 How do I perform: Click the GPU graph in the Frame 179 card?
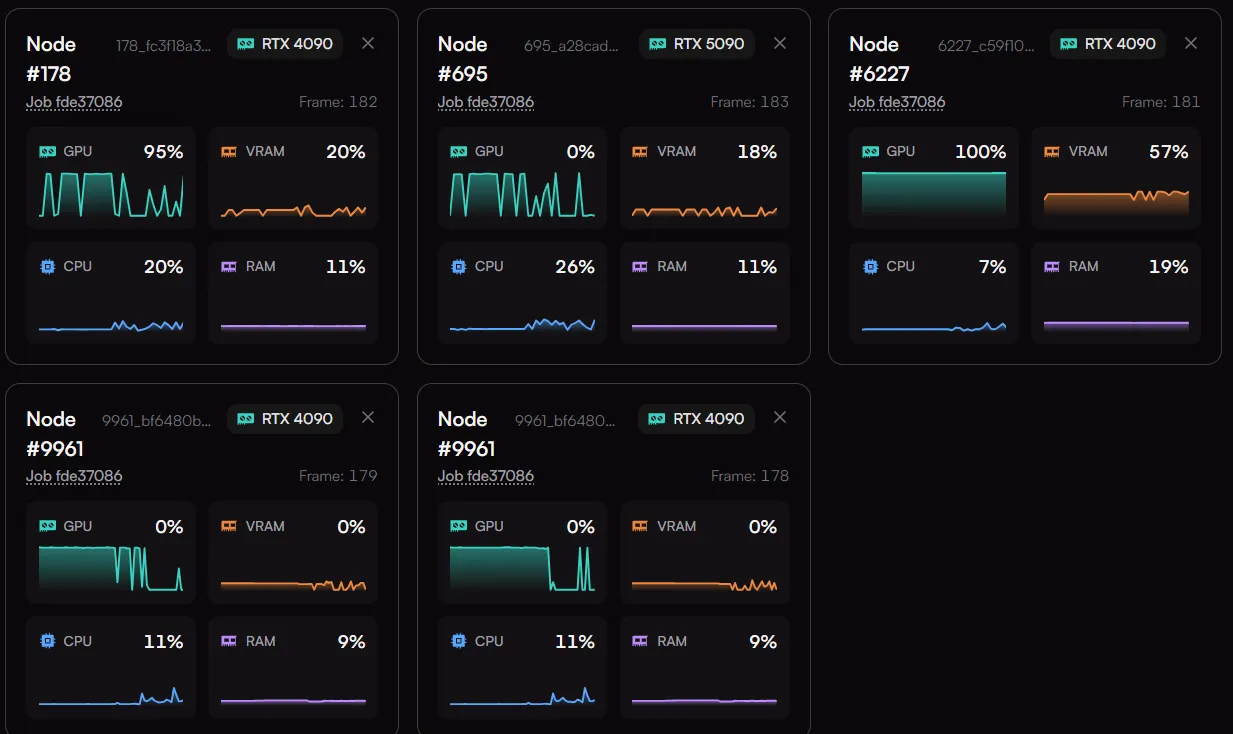tap(111, 569)
